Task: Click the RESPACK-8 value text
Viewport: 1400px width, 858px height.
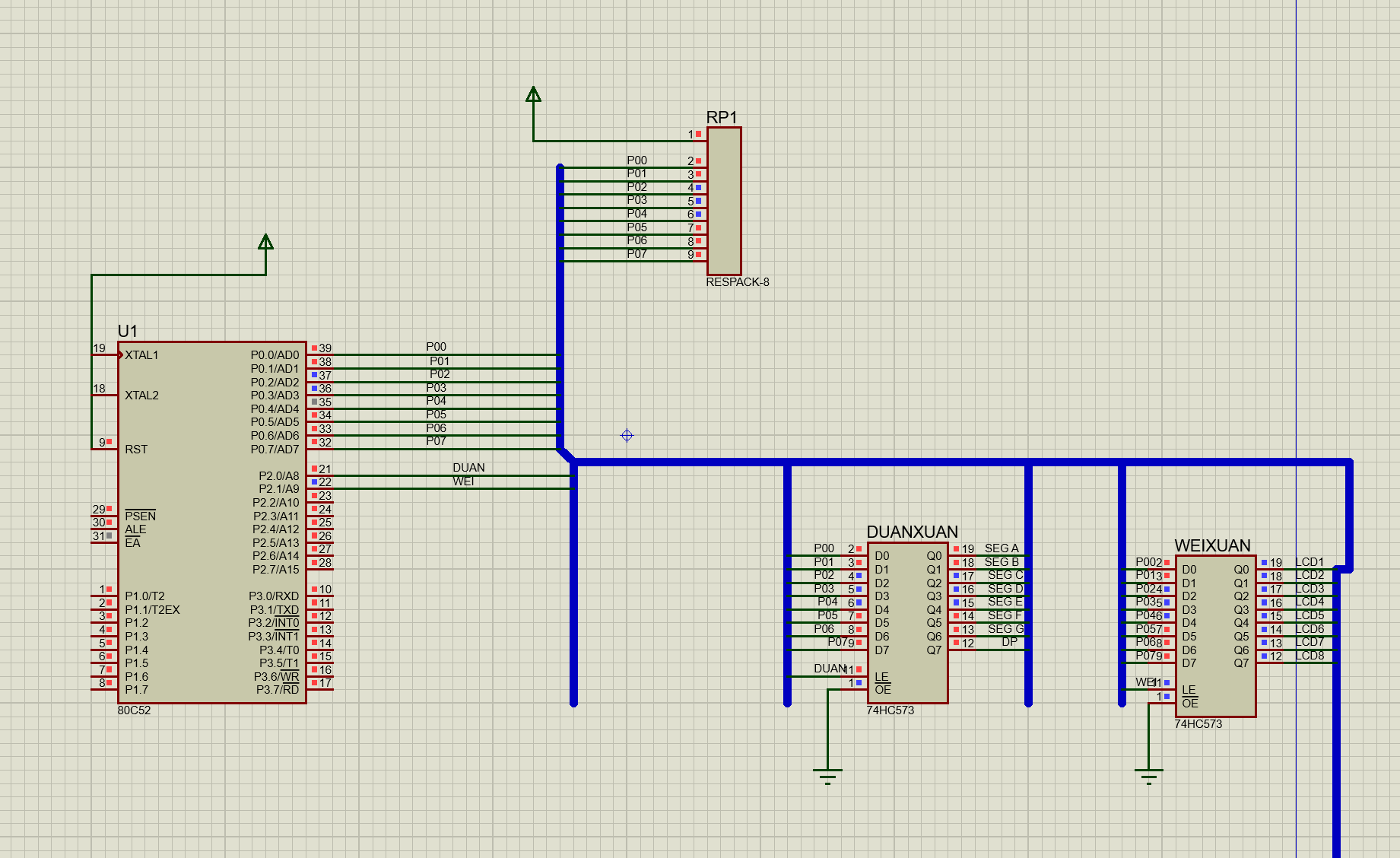Action: click(737, 282)
